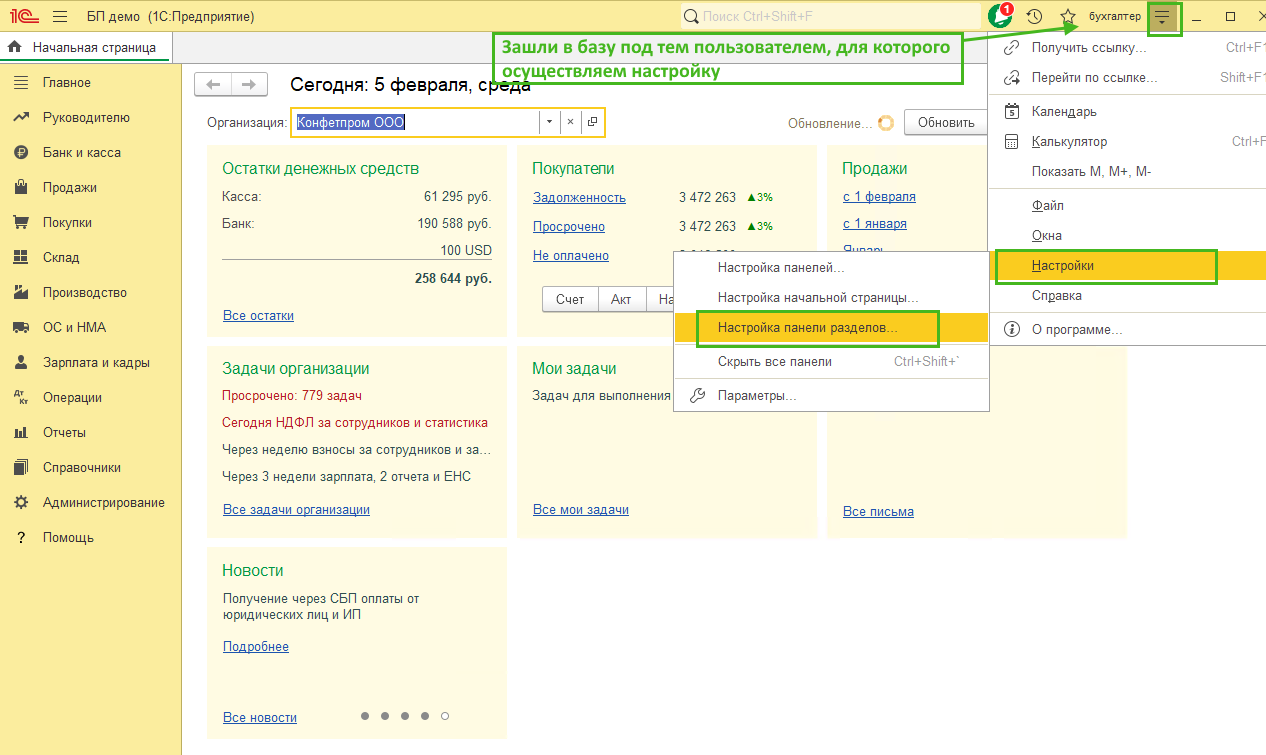
Task: Click Сегодня НДФЛ за сотрудников и статистика
Action: pos(355,423)
